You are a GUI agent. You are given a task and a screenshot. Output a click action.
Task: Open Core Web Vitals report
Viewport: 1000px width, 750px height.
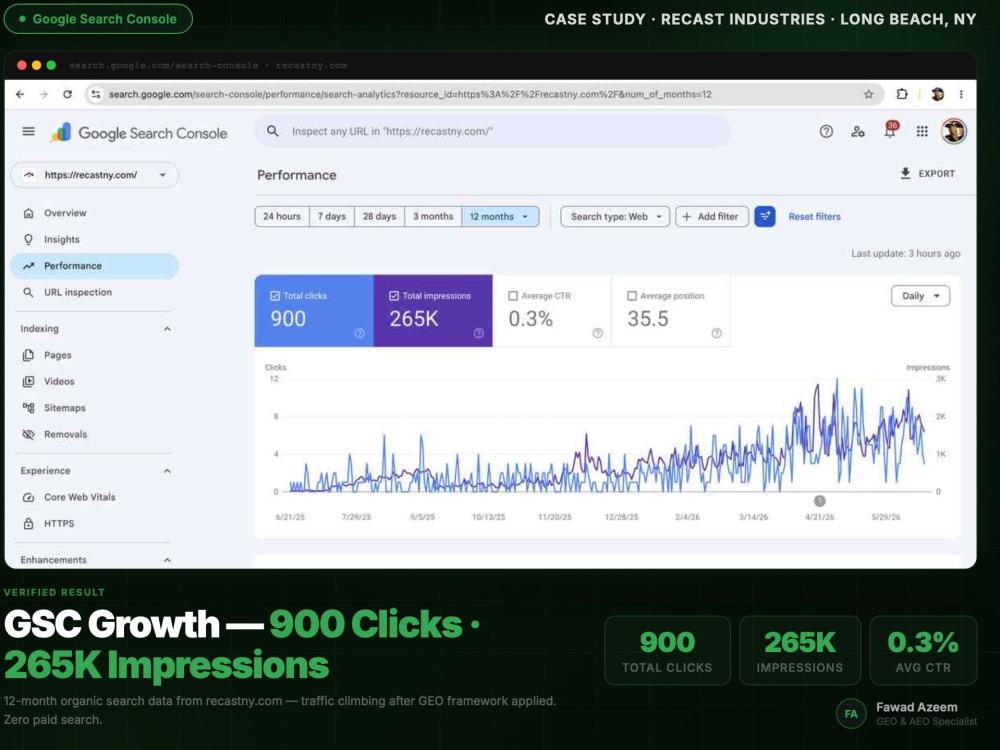point(94,497)
